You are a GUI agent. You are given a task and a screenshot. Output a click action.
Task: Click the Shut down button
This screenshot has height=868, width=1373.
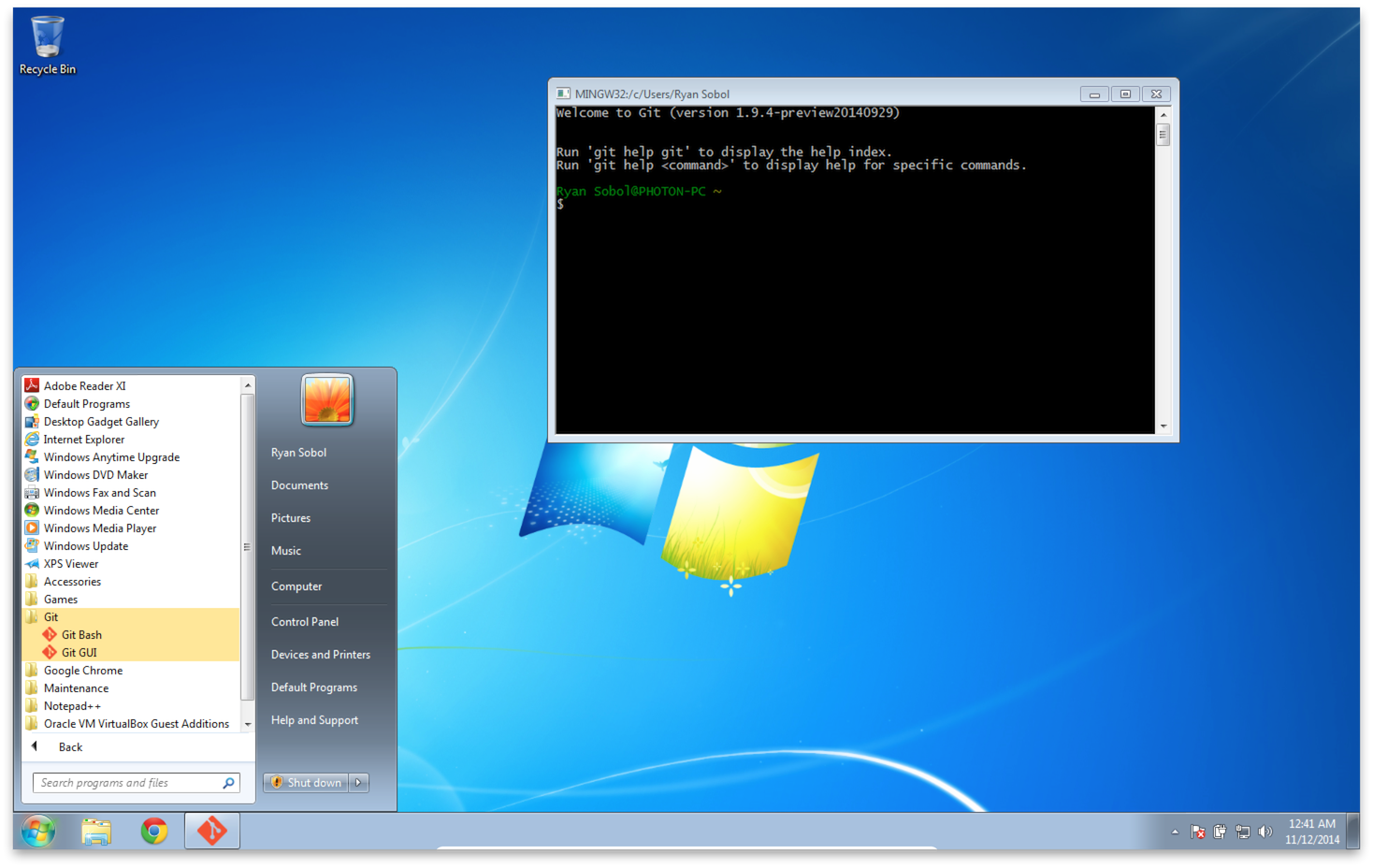[x=306, y=783]
